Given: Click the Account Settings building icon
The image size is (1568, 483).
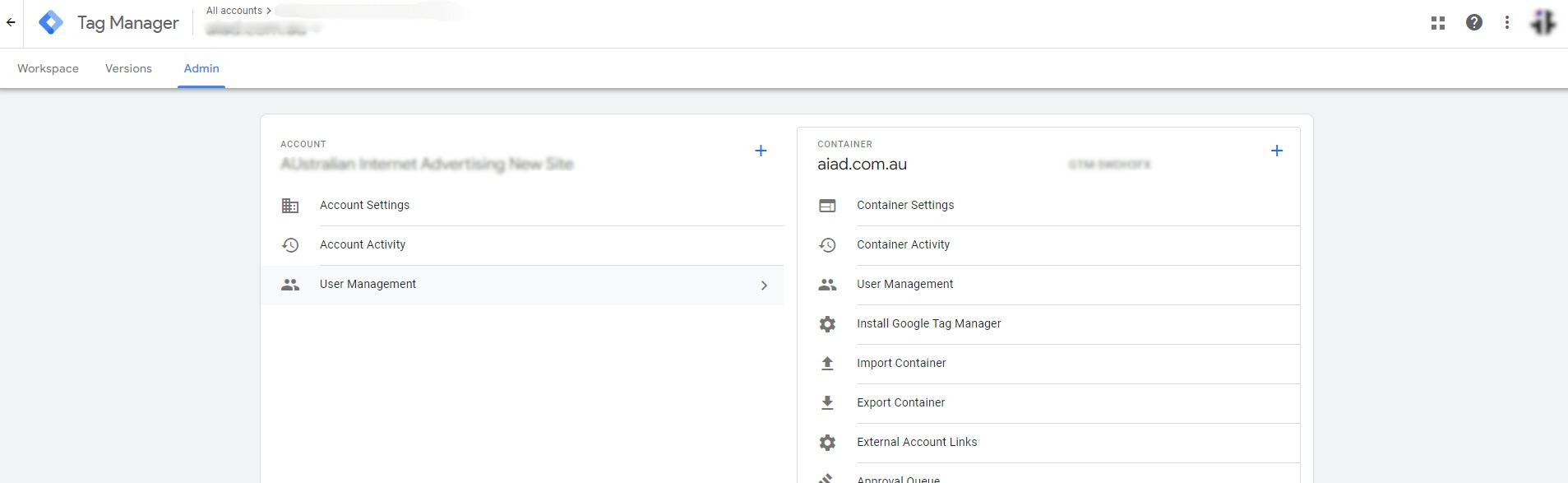Looking at the screenshot, I should [290, 206].
